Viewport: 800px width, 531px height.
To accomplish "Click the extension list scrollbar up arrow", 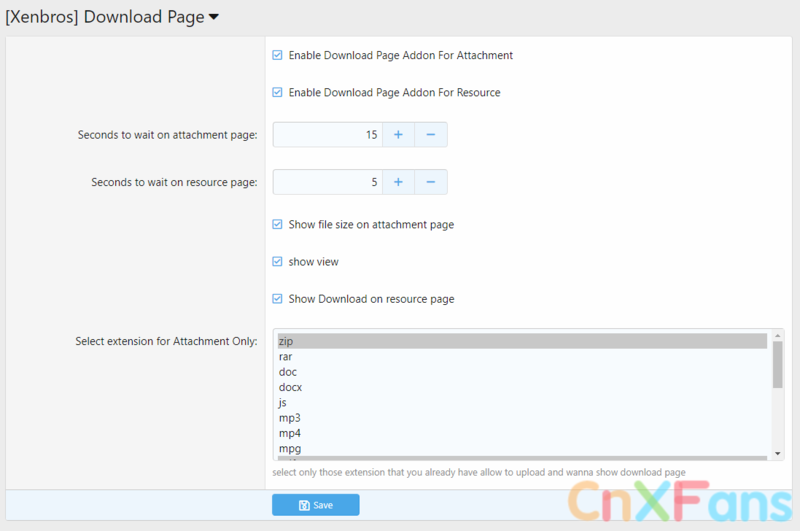I will coord(778,335).
